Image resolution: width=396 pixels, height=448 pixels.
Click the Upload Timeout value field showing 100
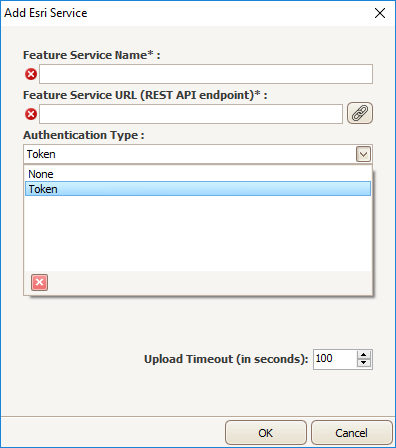tap(335, 359)
